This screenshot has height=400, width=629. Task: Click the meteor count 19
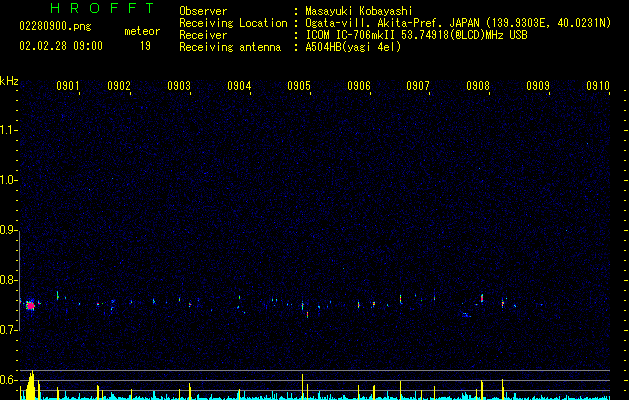pyautogui.click(x=145, y=46)
